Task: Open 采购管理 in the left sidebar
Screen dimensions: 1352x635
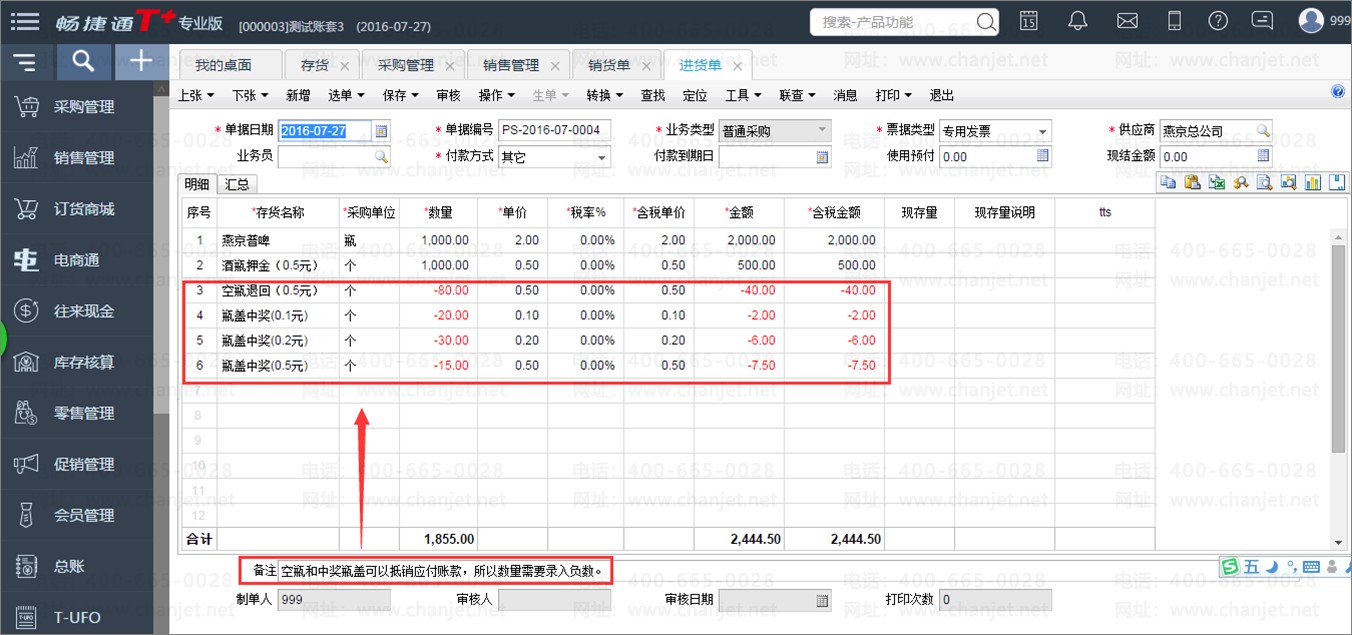Action: 77,107
